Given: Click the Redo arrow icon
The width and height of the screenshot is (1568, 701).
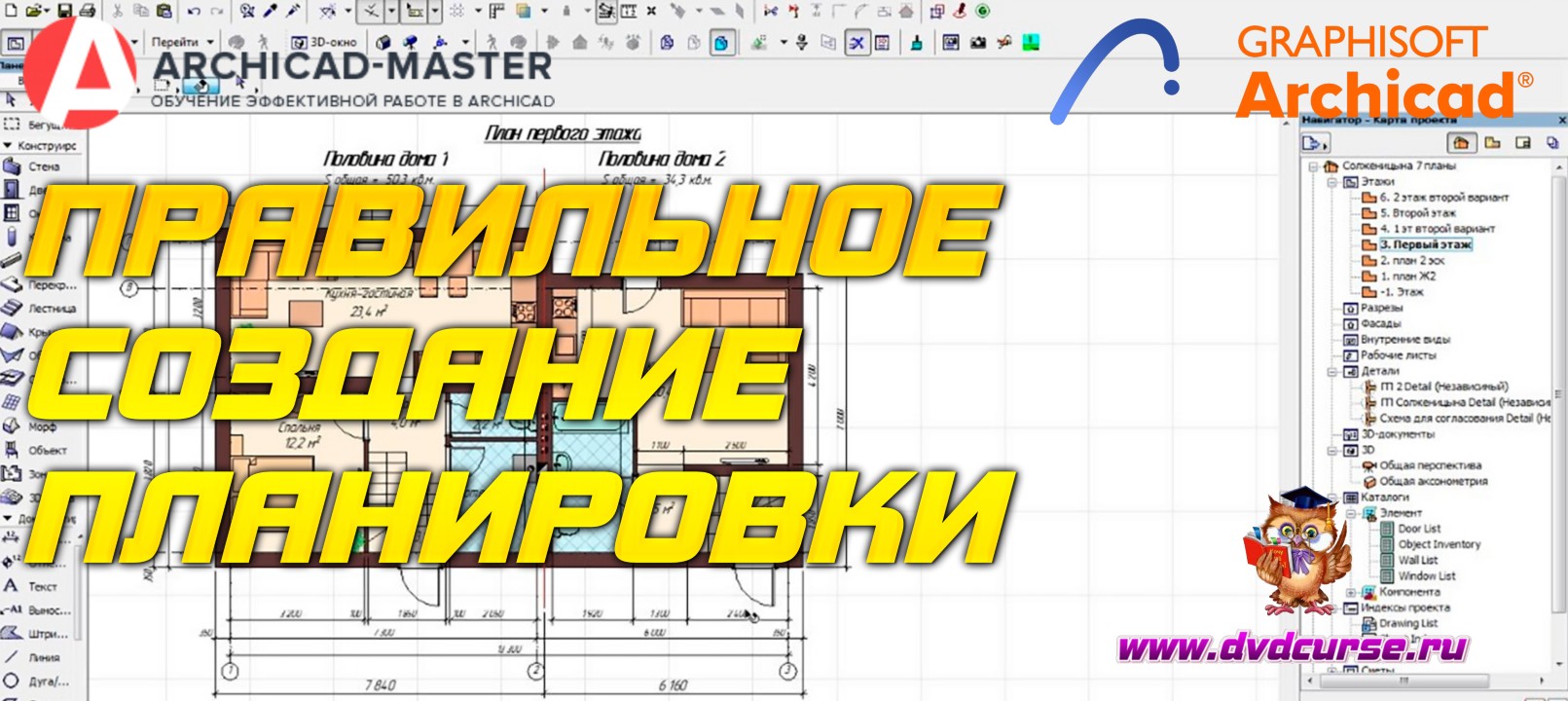Looking at the screenshot, I should tap(218, 11).
